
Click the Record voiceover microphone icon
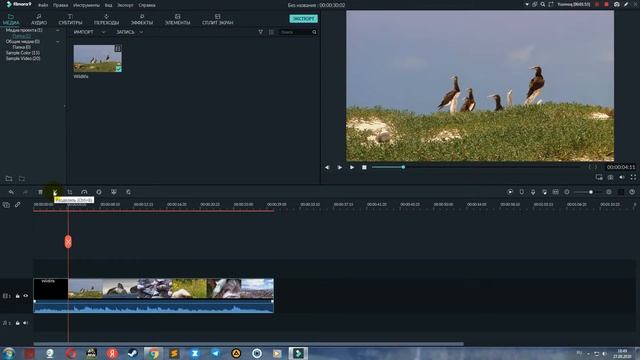pos(533,192)
